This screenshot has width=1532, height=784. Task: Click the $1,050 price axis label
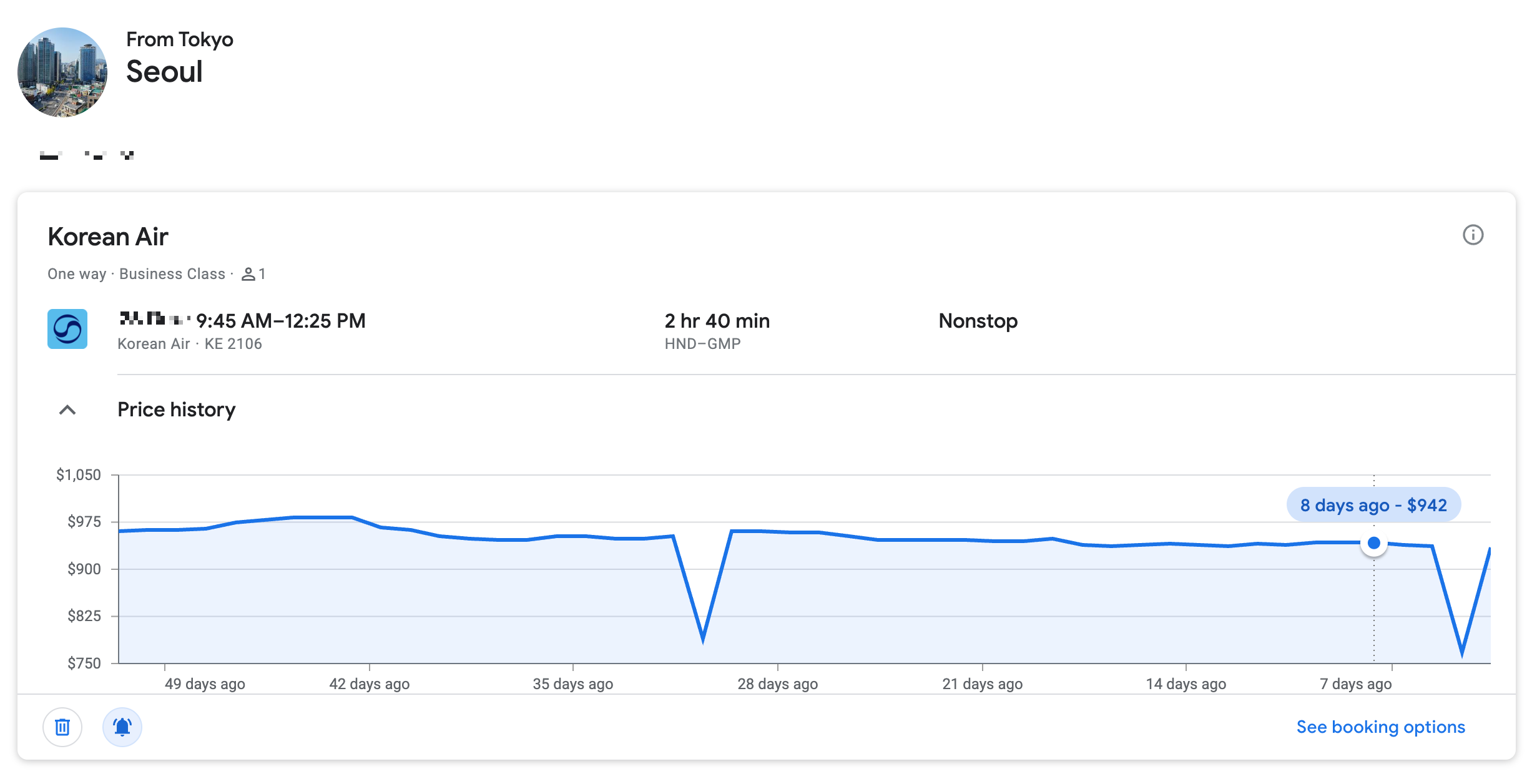click(x=78, y=475)
